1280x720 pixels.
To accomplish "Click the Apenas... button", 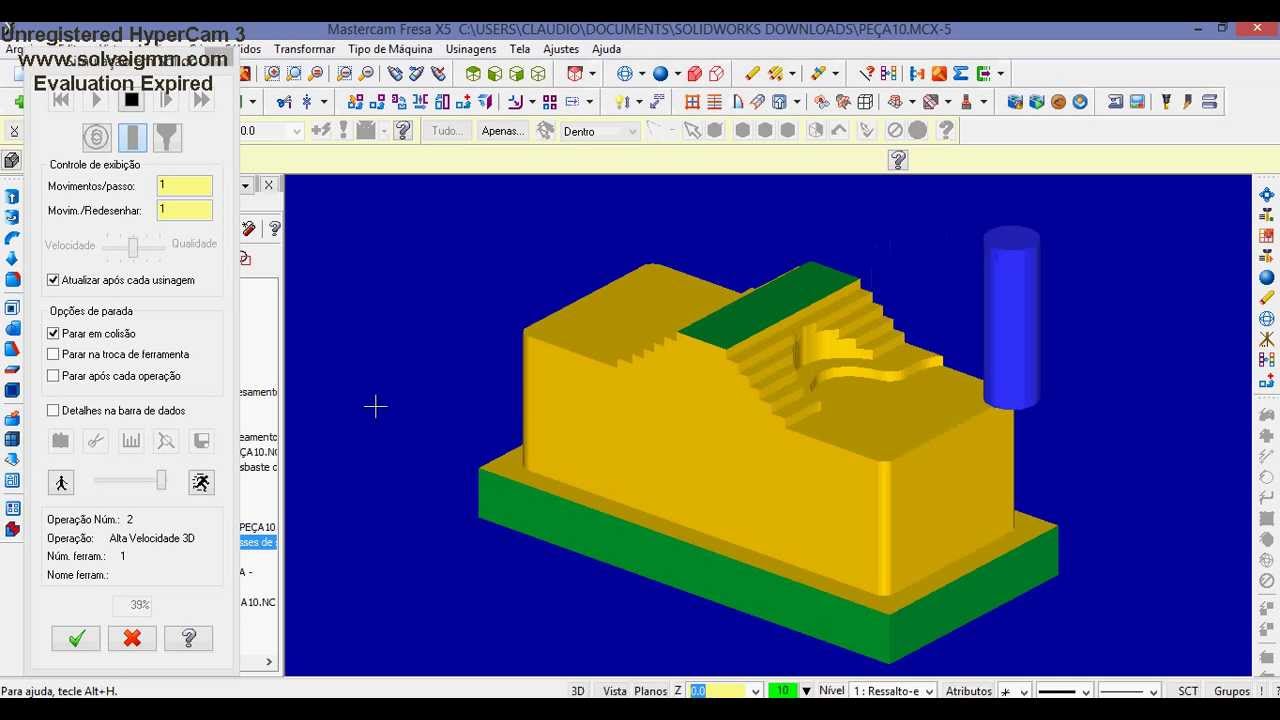I will pos(502,131).
